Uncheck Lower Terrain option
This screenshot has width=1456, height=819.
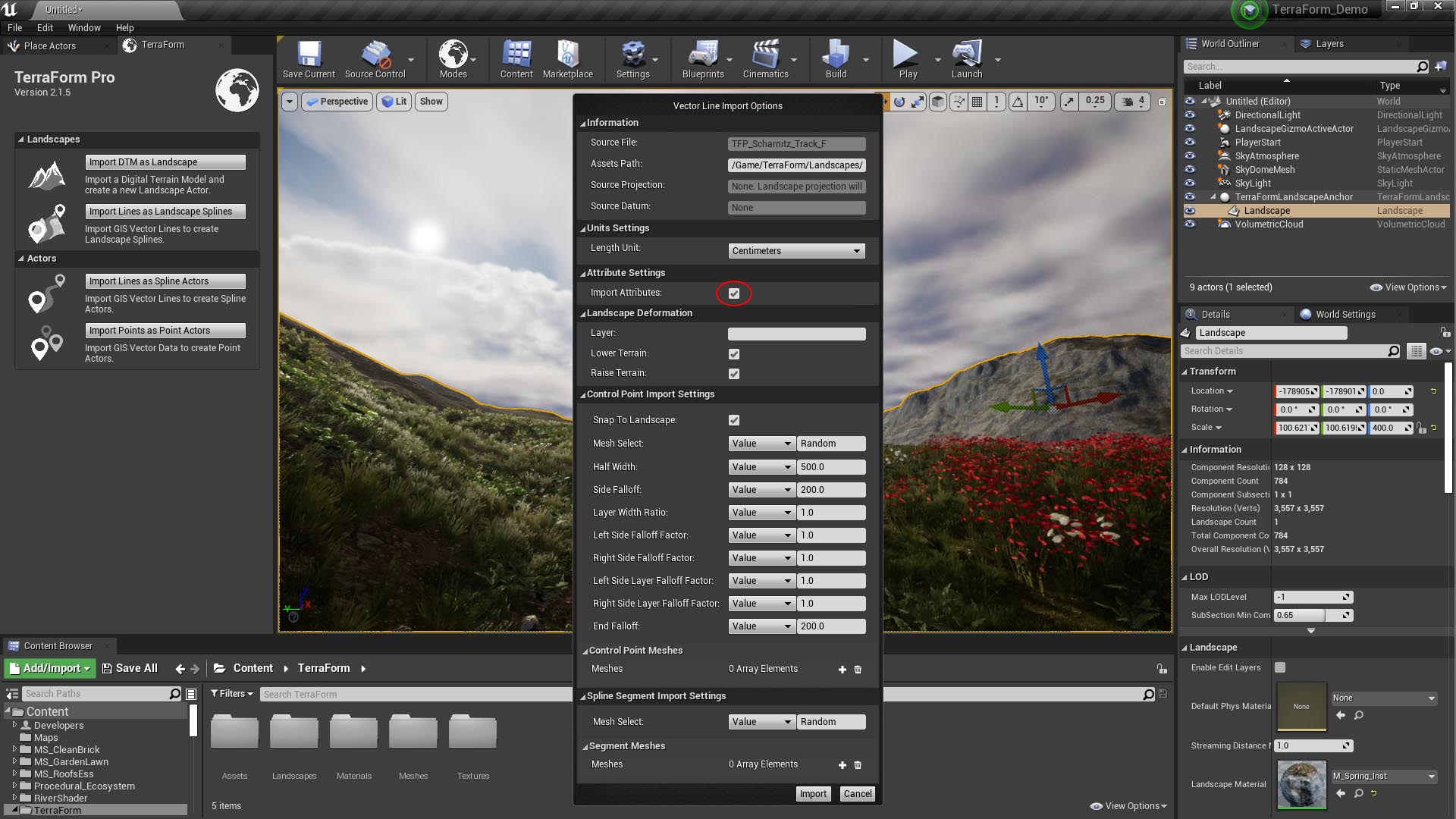coord(734,354)
